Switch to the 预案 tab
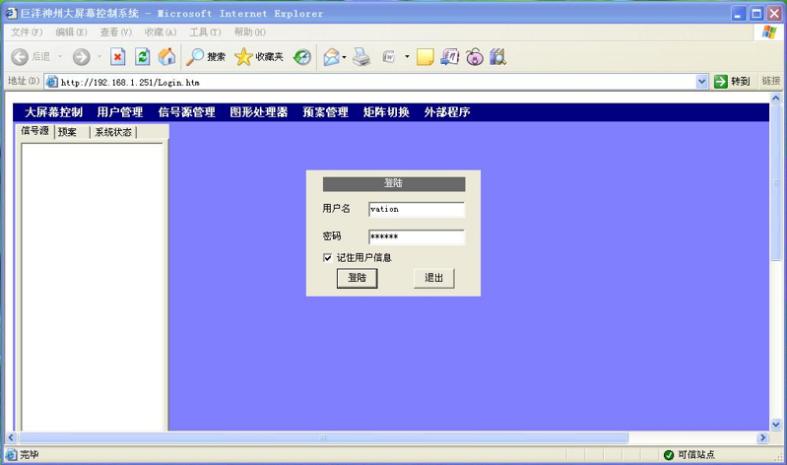The height and width of the screenshot is (465, 787). (x=67, y=132)
